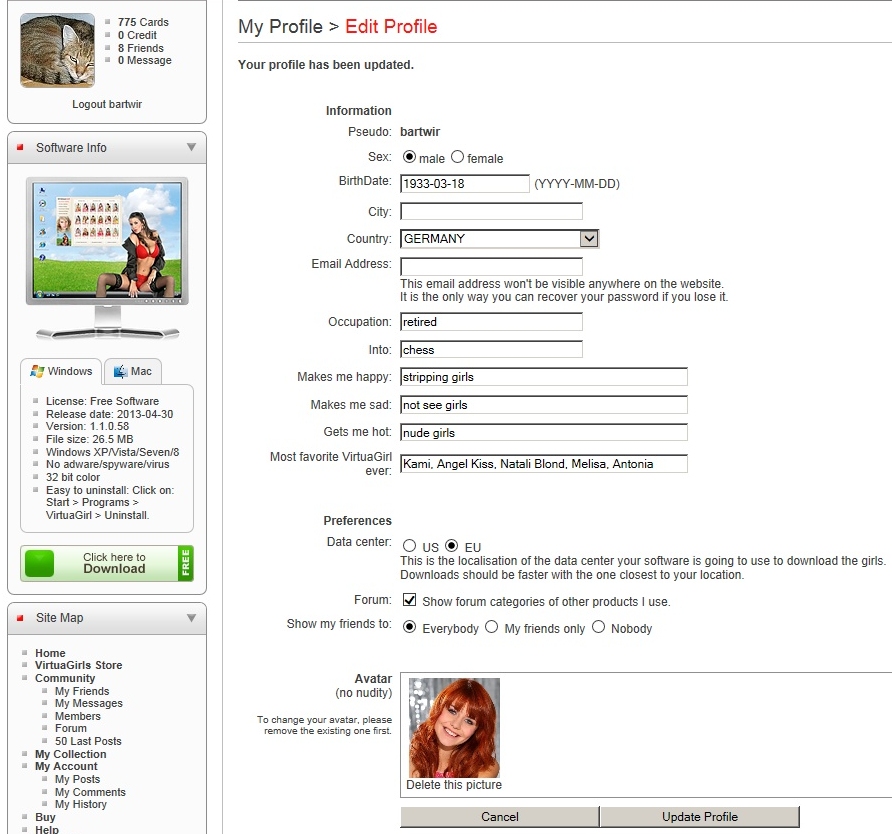Open My History link
The width and height of the screenshot is (892, 834).
point(81,804)
